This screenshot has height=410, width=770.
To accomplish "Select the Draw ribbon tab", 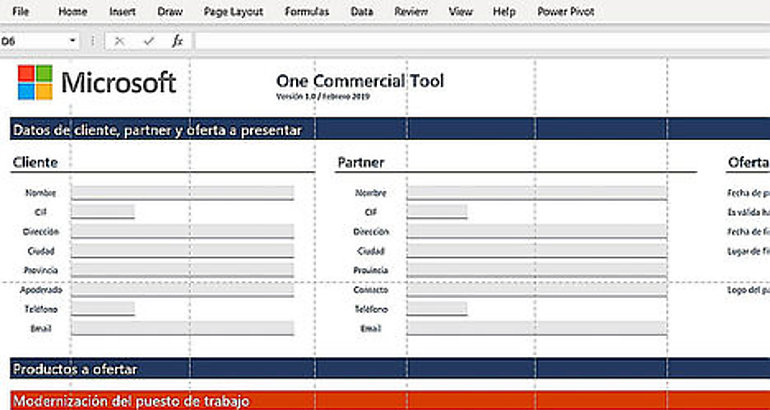I will (170, 11).
